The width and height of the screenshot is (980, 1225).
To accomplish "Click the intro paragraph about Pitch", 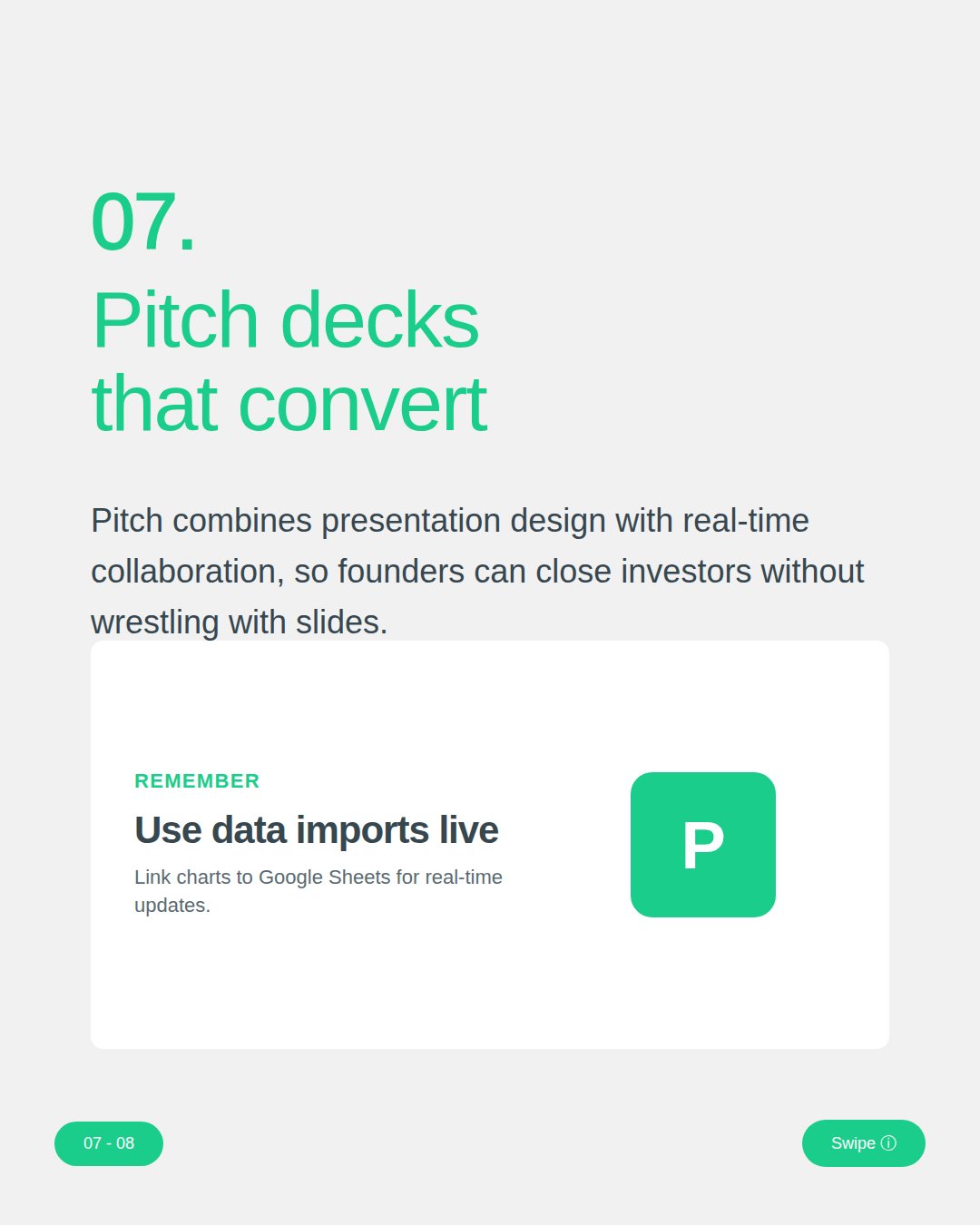I will click(x=477, y=572).
